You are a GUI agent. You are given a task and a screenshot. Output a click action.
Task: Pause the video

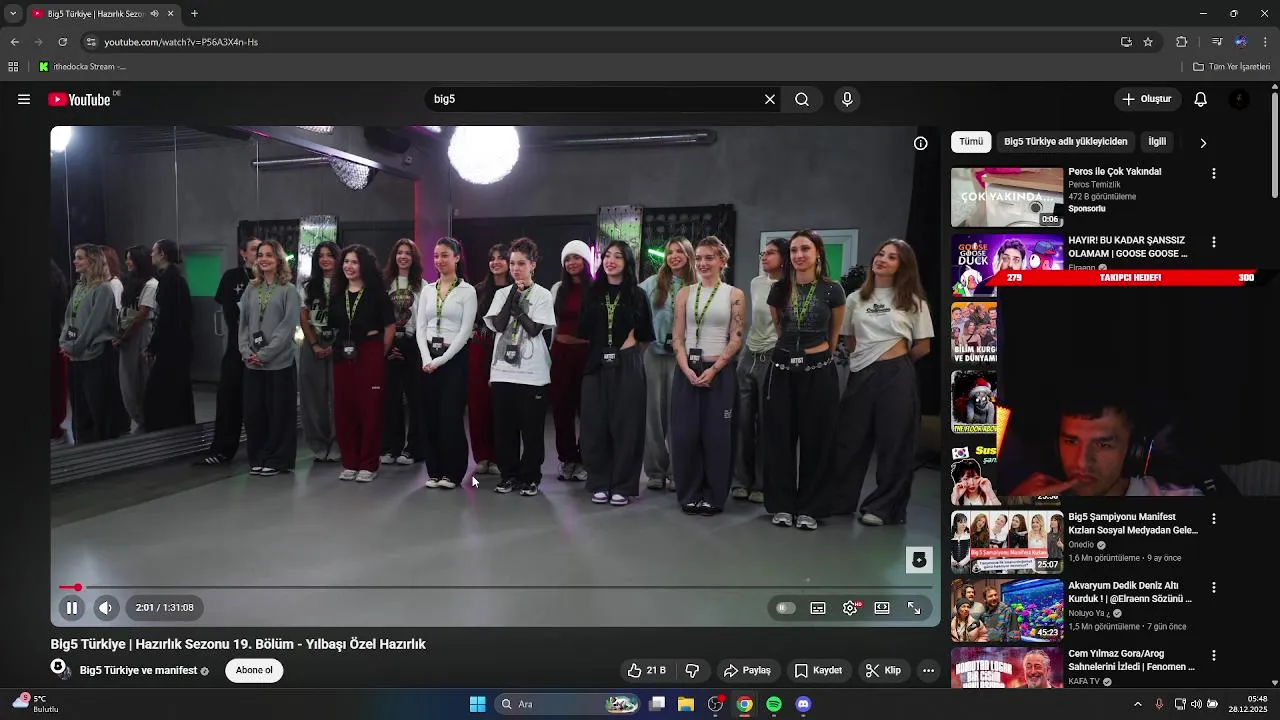pyautogui.click(x=72, y=607)
